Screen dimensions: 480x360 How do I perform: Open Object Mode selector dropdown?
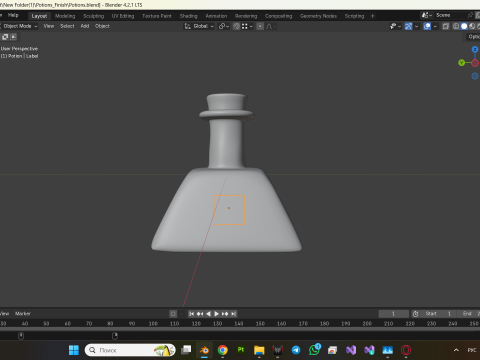[x=19, y=26]
